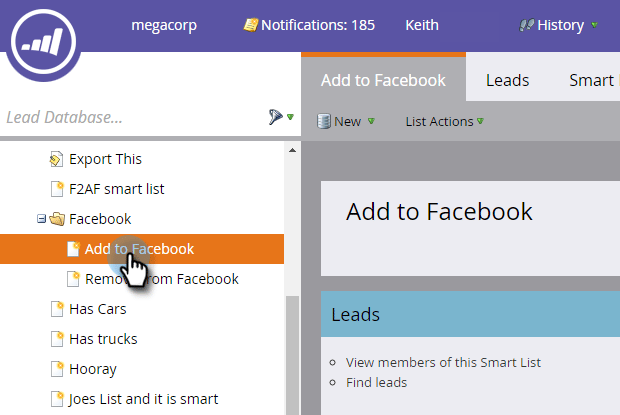Image resolution: width=620 pixels, height=415 pixels.
Task: Open the Notifications notepad icon
Action: pos(251,25)
